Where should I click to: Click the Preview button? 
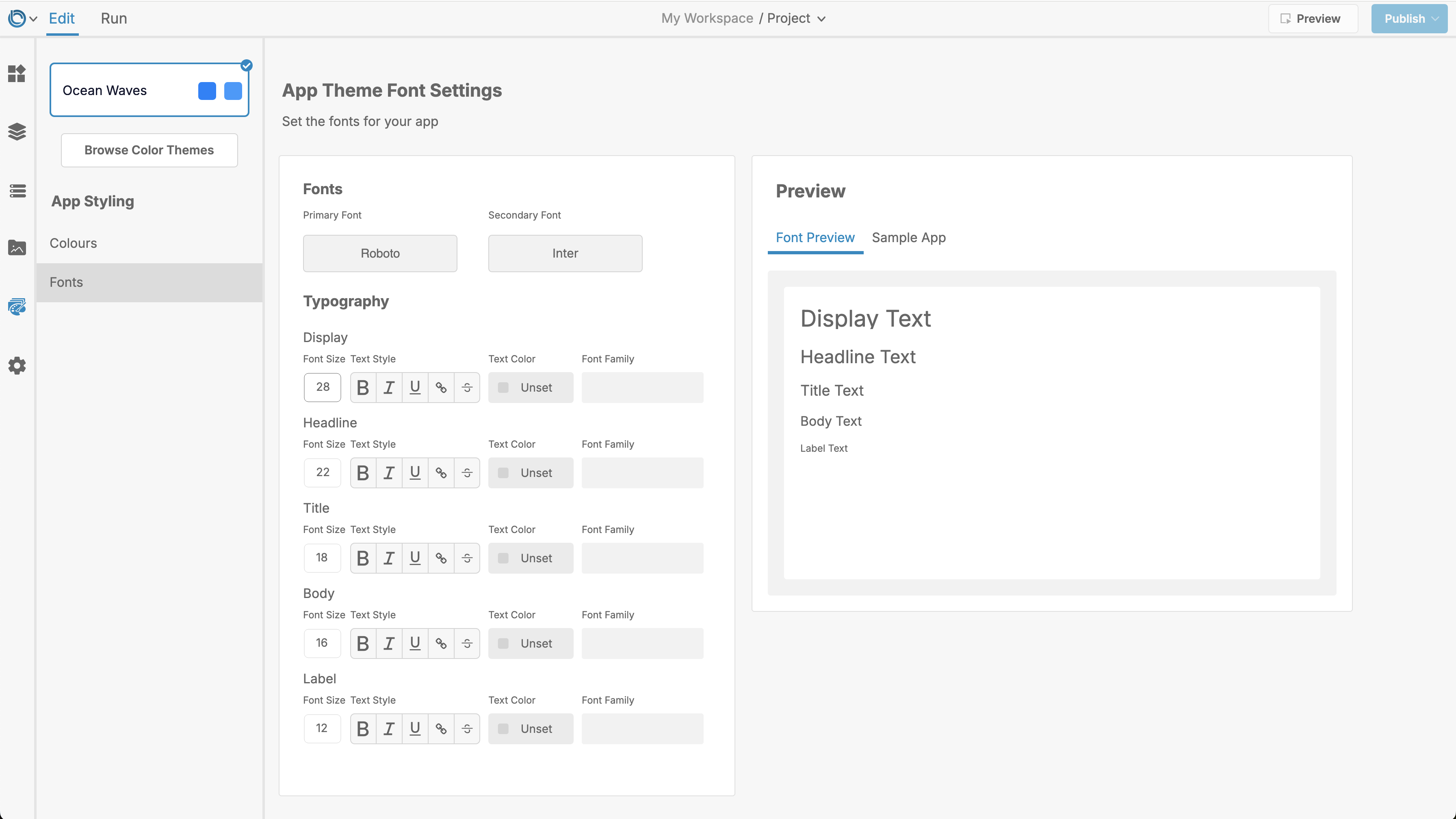pyautogui.click(x=1313, y=19)
